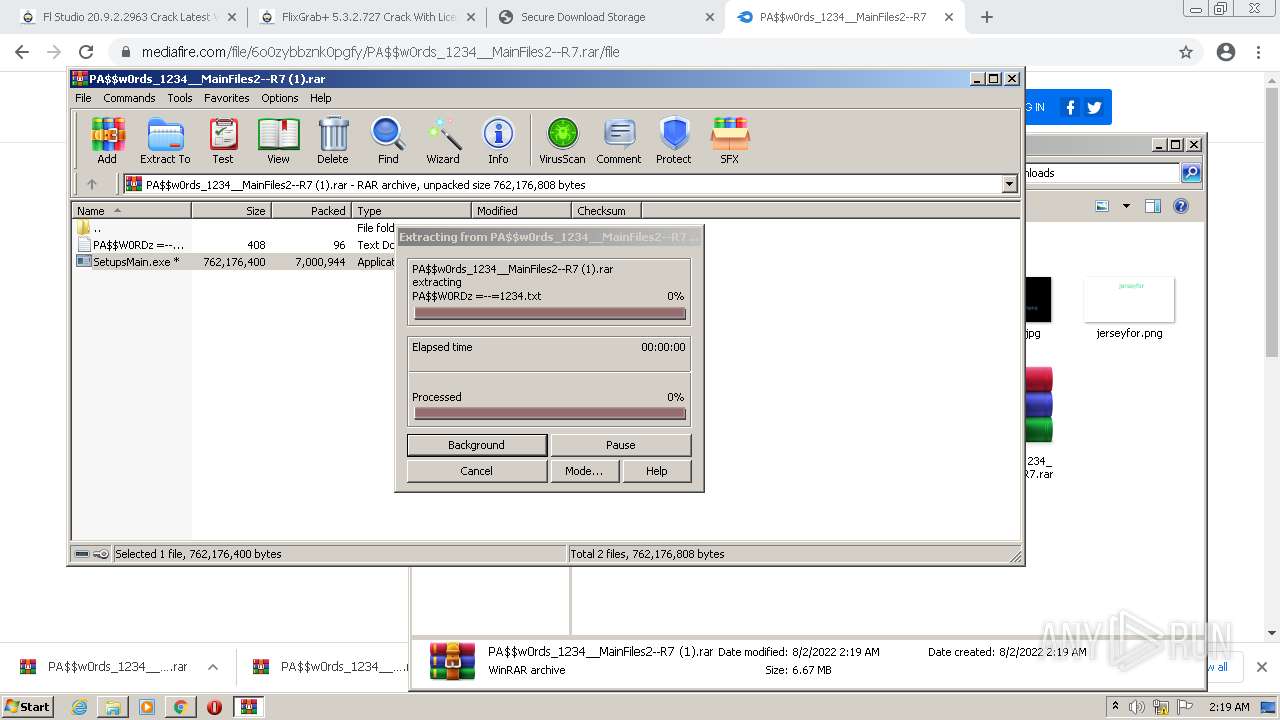
Task: Share on Twitter icon
Action: click(1094, 108)
